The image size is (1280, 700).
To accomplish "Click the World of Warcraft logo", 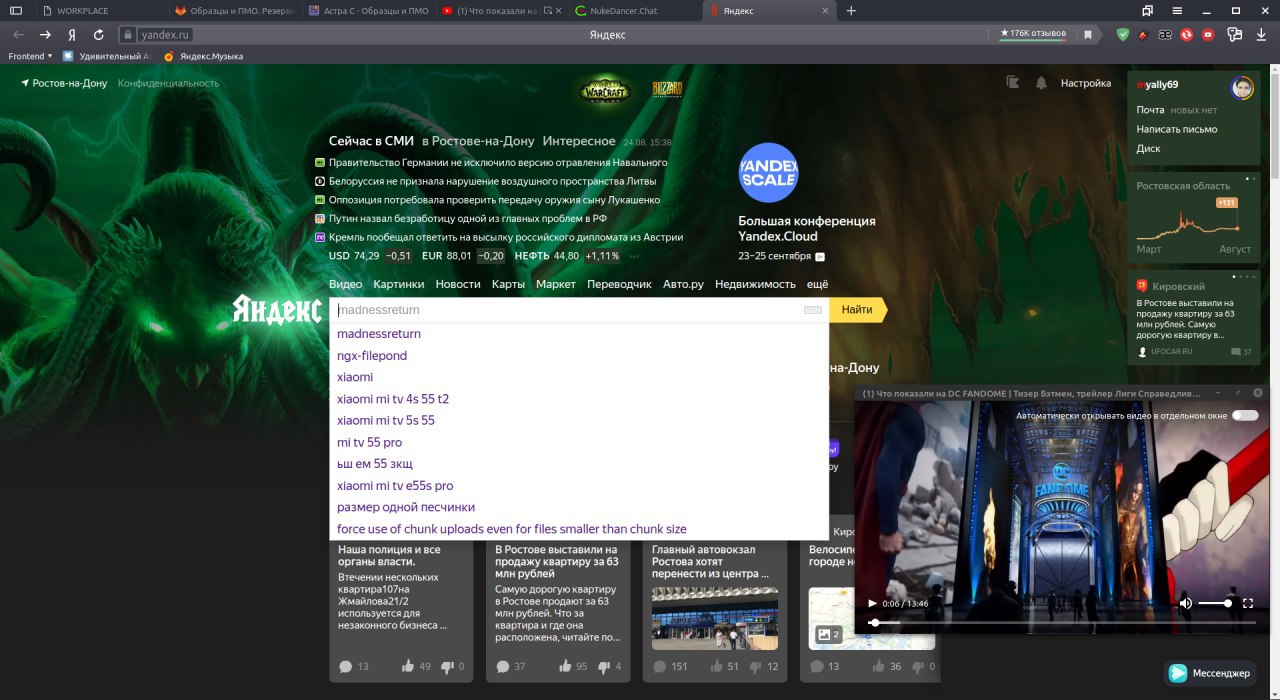I will pos(606,91).
